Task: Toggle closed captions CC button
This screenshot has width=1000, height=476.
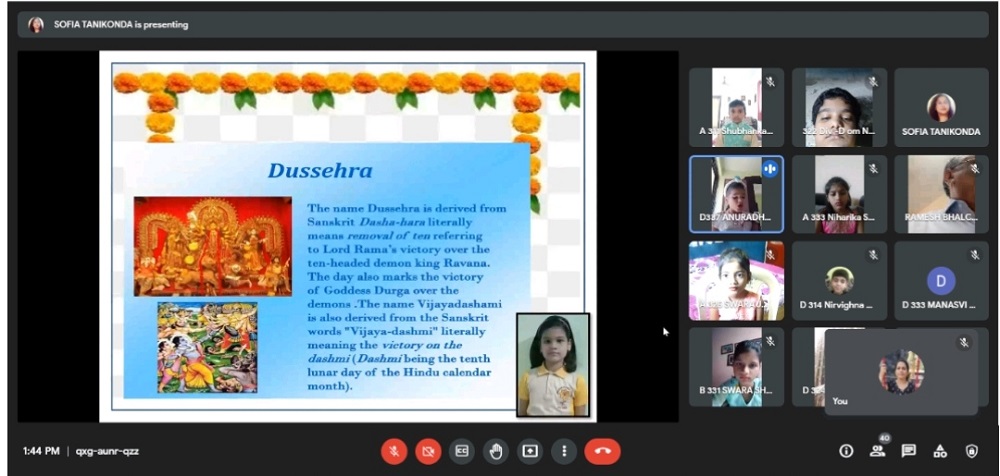Action: coord(461,451)
